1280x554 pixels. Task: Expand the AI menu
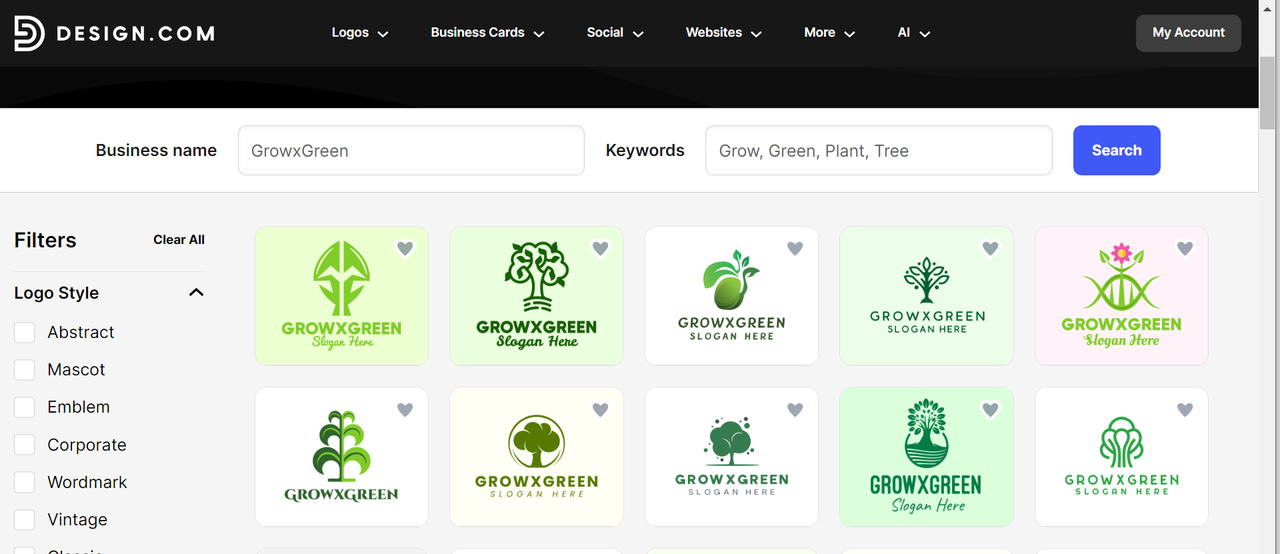point(914,33)
